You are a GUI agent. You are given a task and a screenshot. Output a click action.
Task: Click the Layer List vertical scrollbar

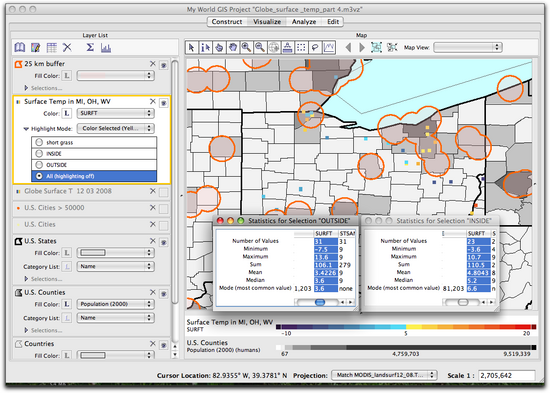175,182
